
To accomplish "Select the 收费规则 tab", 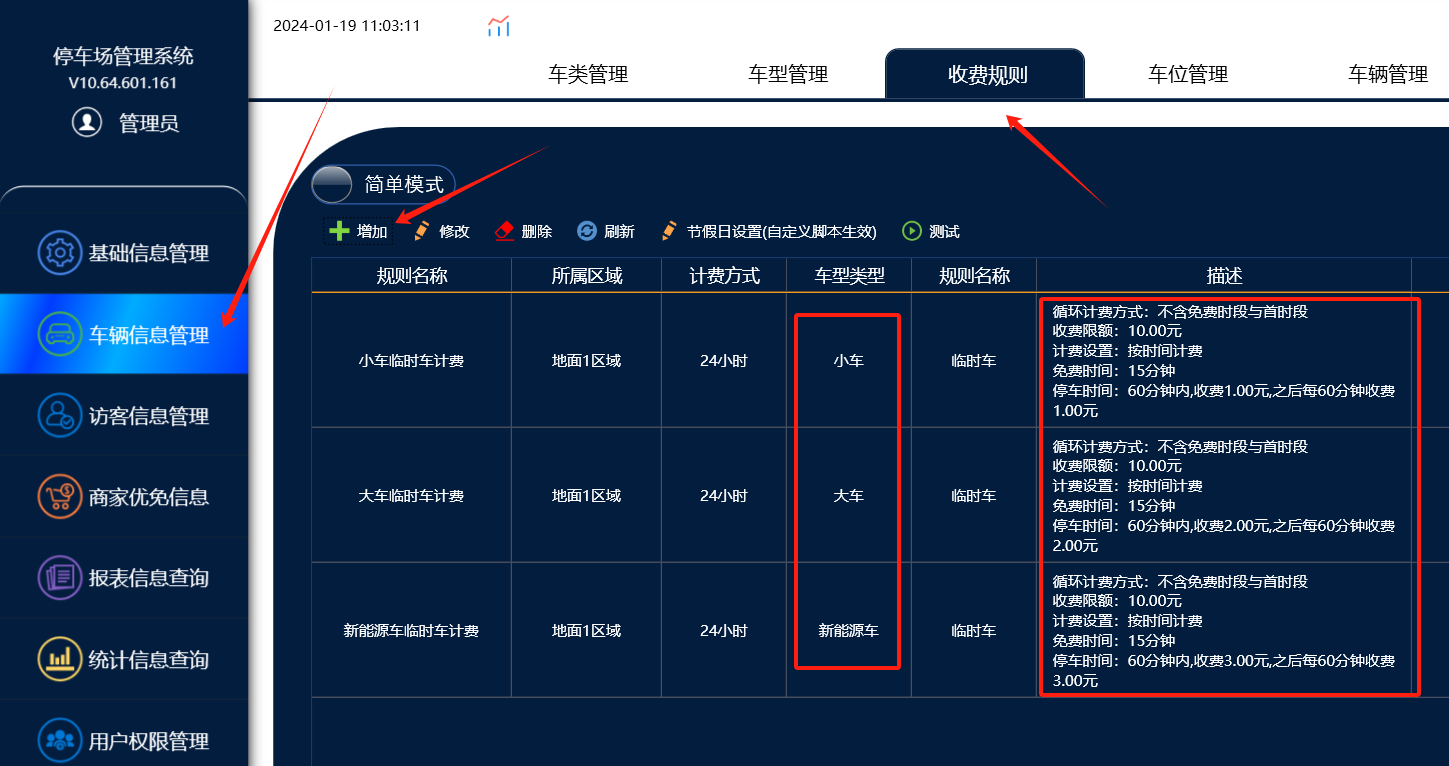I will coord(985,74).
